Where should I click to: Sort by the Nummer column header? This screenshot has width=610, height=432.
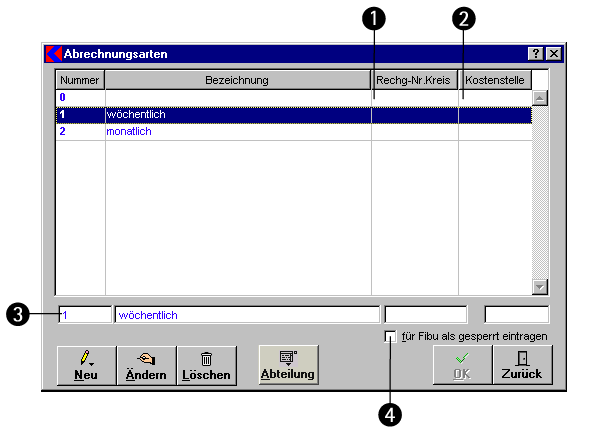[x=80, y=80]
